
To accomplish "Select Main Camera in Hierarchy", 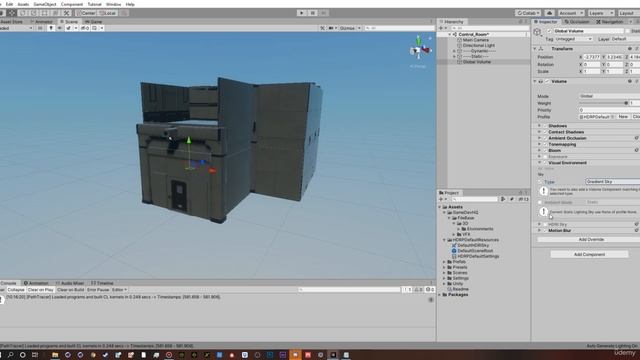I will pos(476,40).
